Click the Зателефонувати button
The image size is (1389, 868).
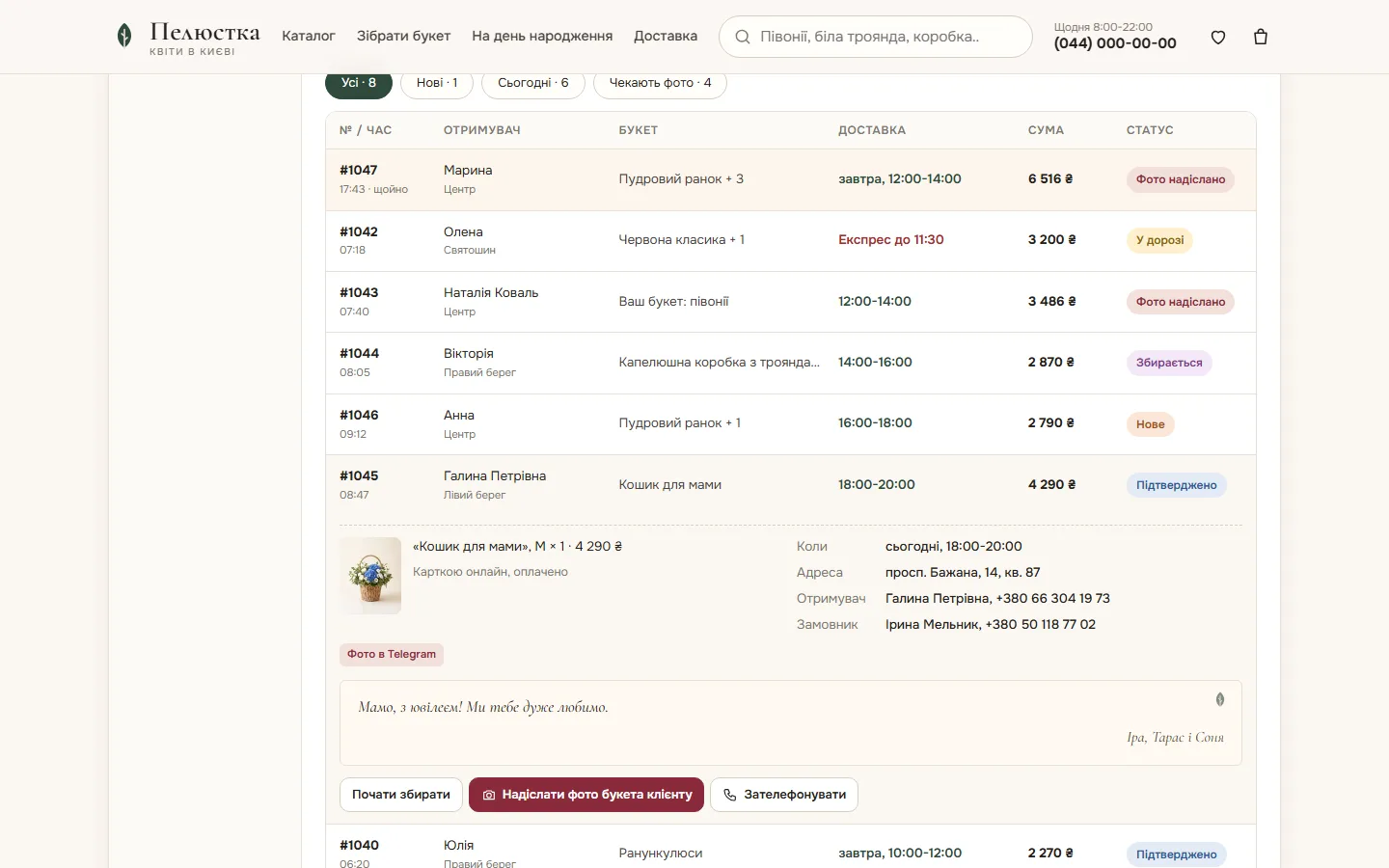pos(784,795)
